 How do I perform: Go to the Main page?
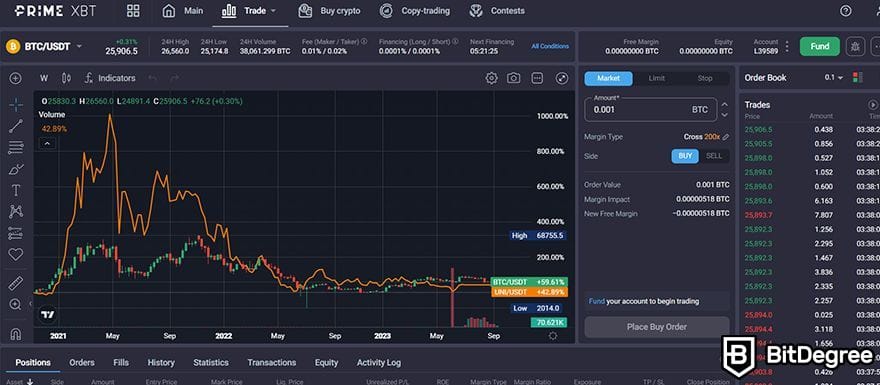click(x=182, y=11)
